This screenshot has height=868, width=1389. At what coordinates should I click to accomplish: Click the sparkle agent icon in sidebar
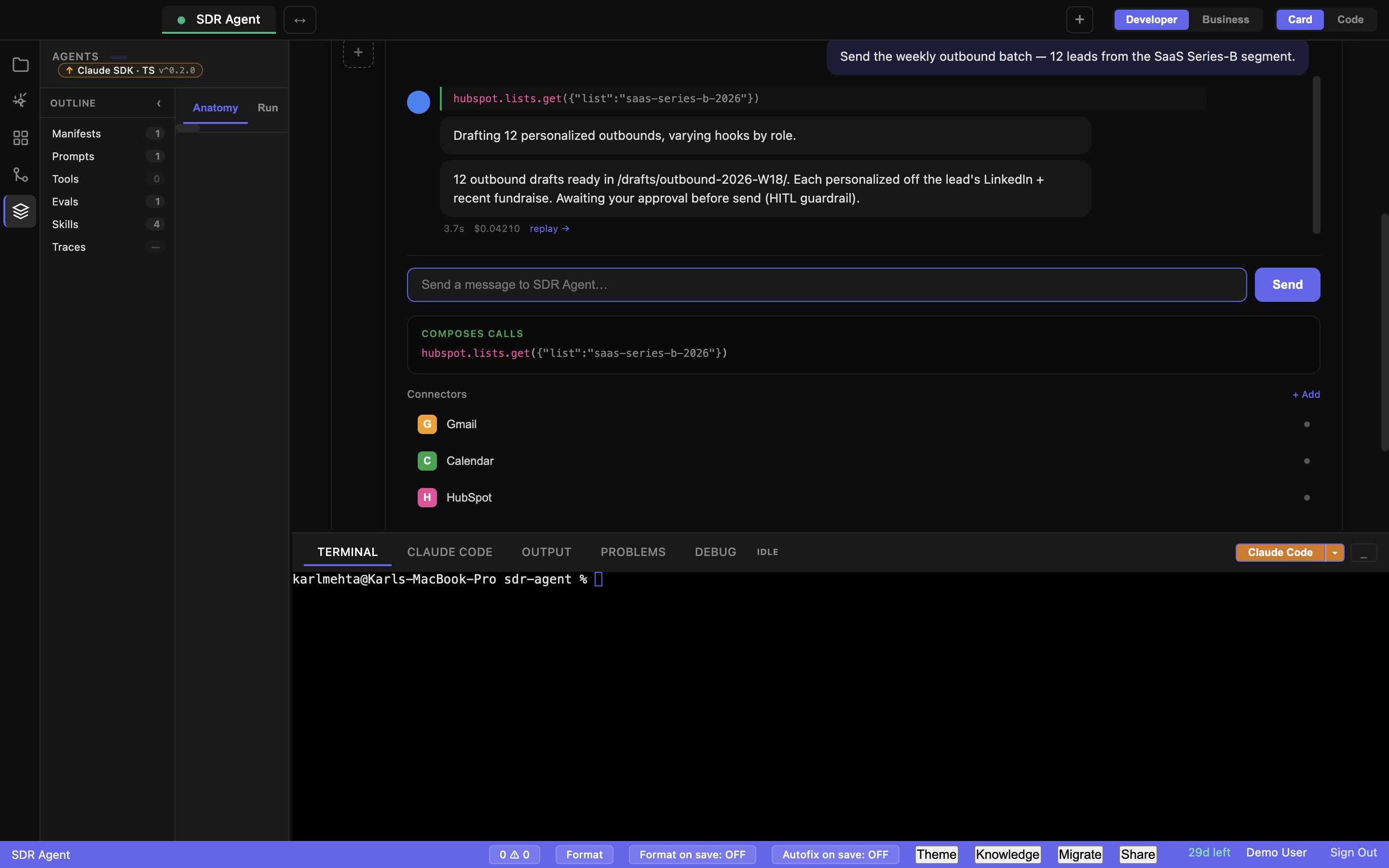tap(20, 100)
